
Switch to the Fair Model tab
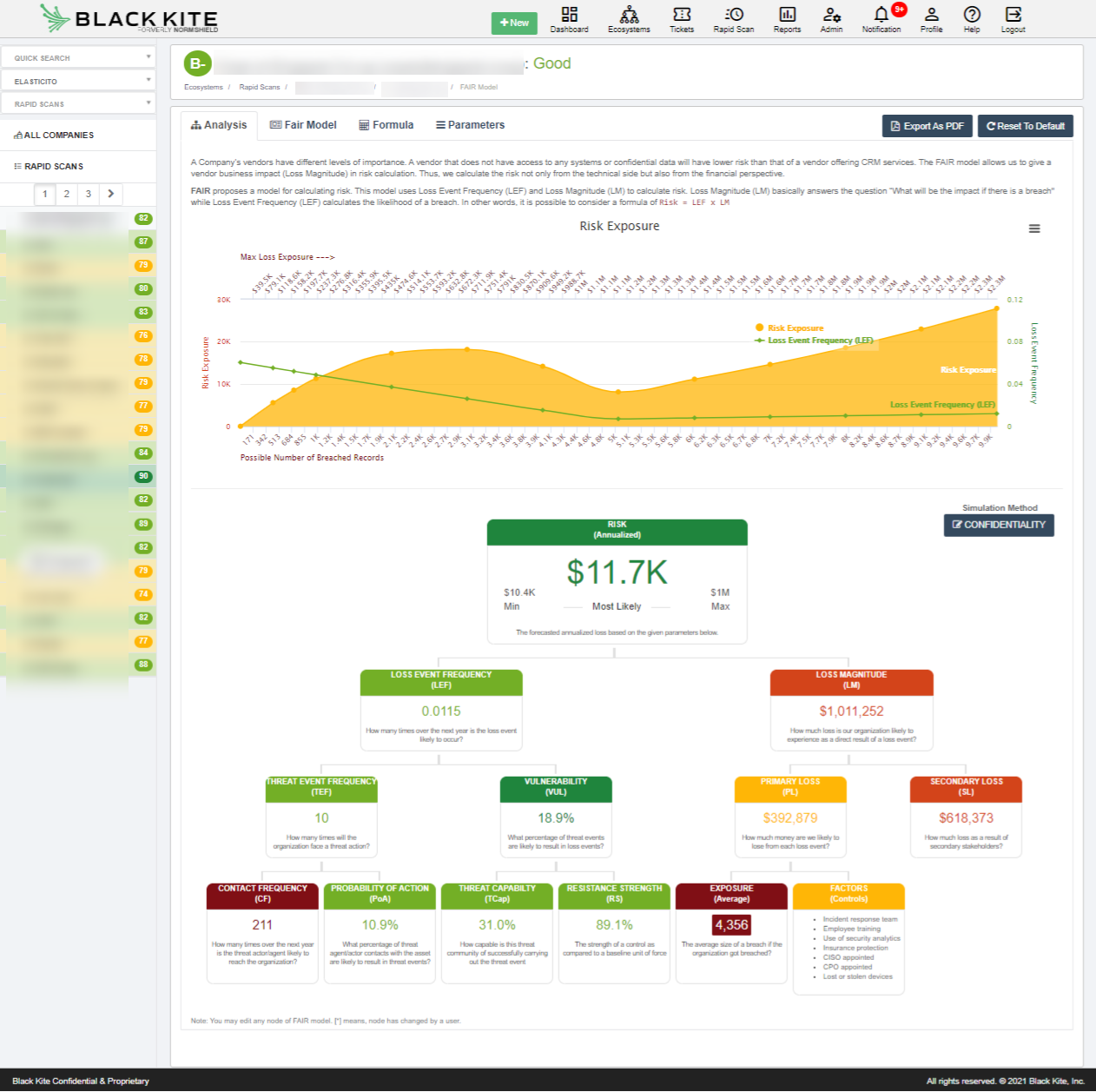303,124
